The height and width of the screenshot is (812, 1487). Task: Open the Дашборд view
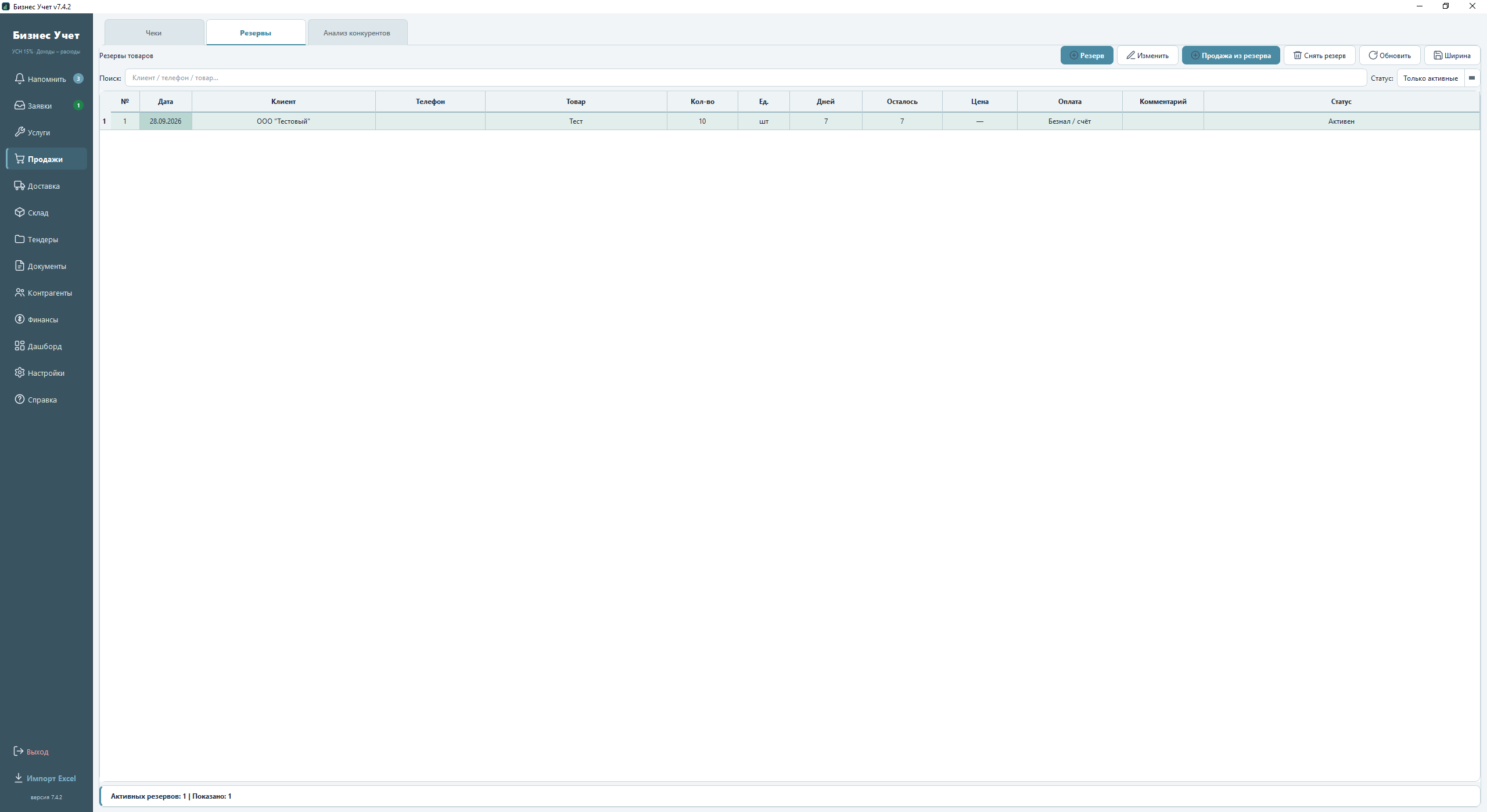pos(46,346)
